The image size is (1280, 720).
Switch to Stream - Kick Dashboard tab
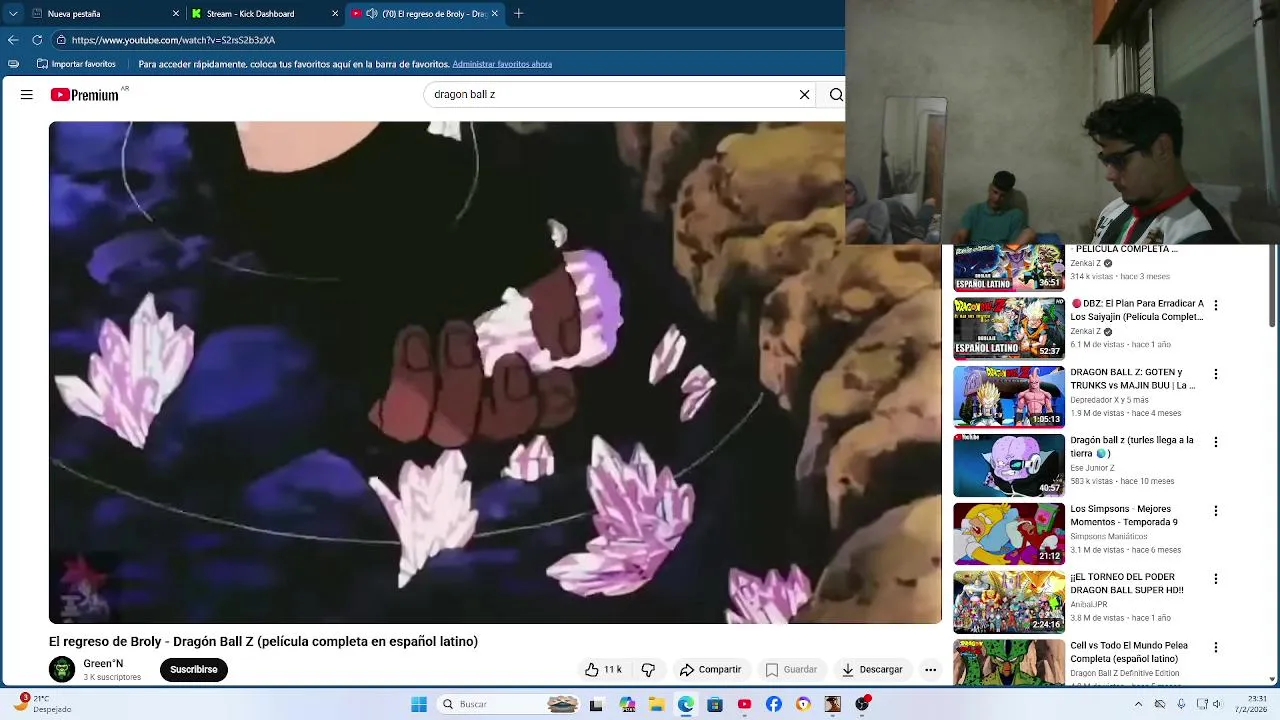[260, 14]
